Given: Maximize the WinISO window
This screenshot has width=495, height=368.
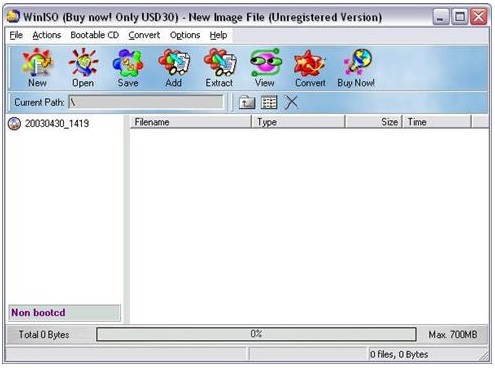Looking at the screenshot, I should [460, 17].
